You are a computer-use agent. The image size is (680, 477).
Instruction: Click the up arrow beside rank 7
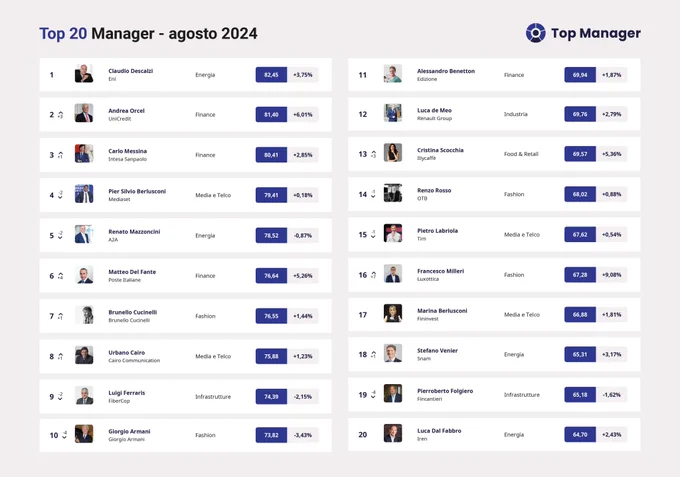(60, 316)
